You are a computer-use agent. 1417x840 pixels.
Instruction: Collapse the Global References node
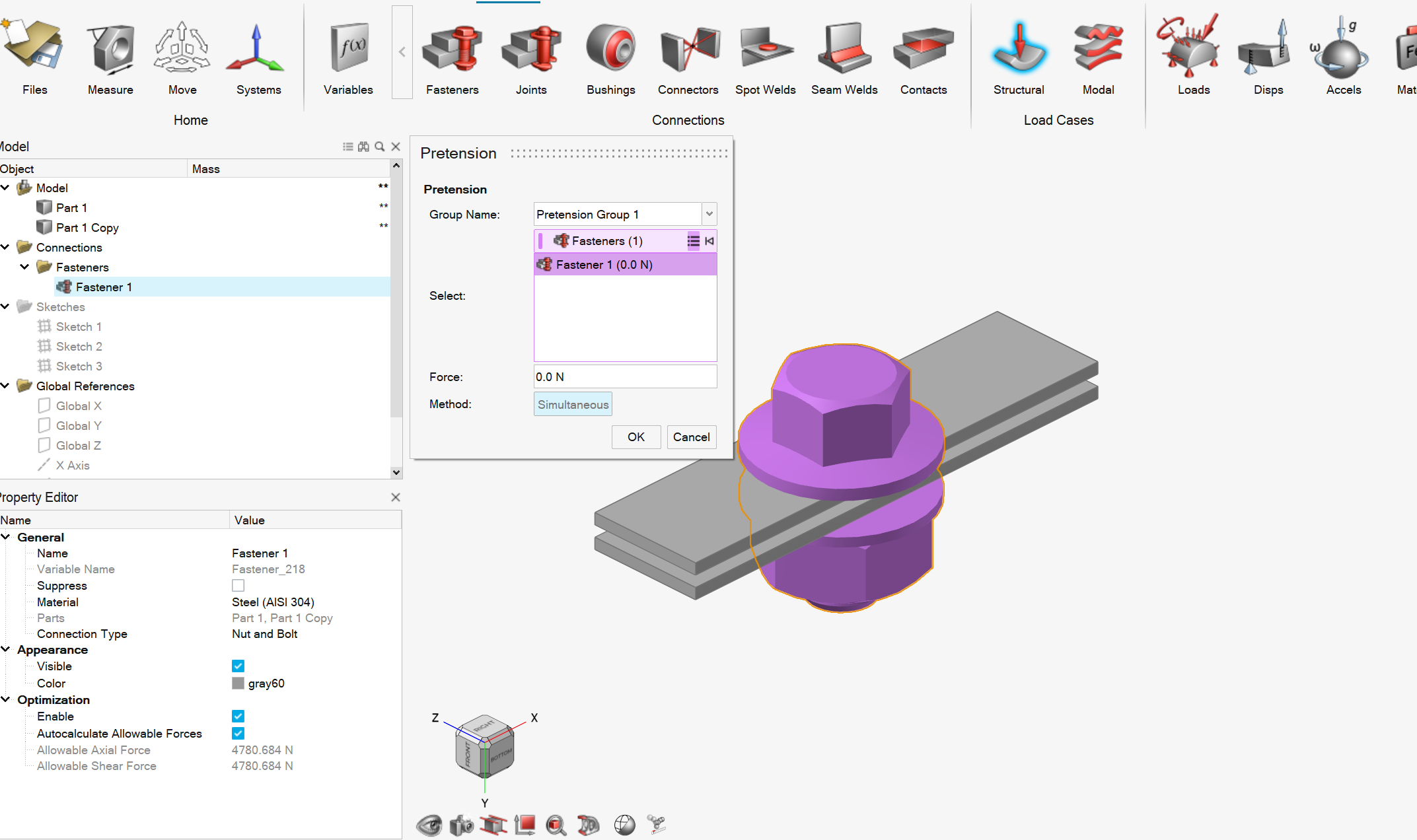pyautogui.click(x=5, y=386)
